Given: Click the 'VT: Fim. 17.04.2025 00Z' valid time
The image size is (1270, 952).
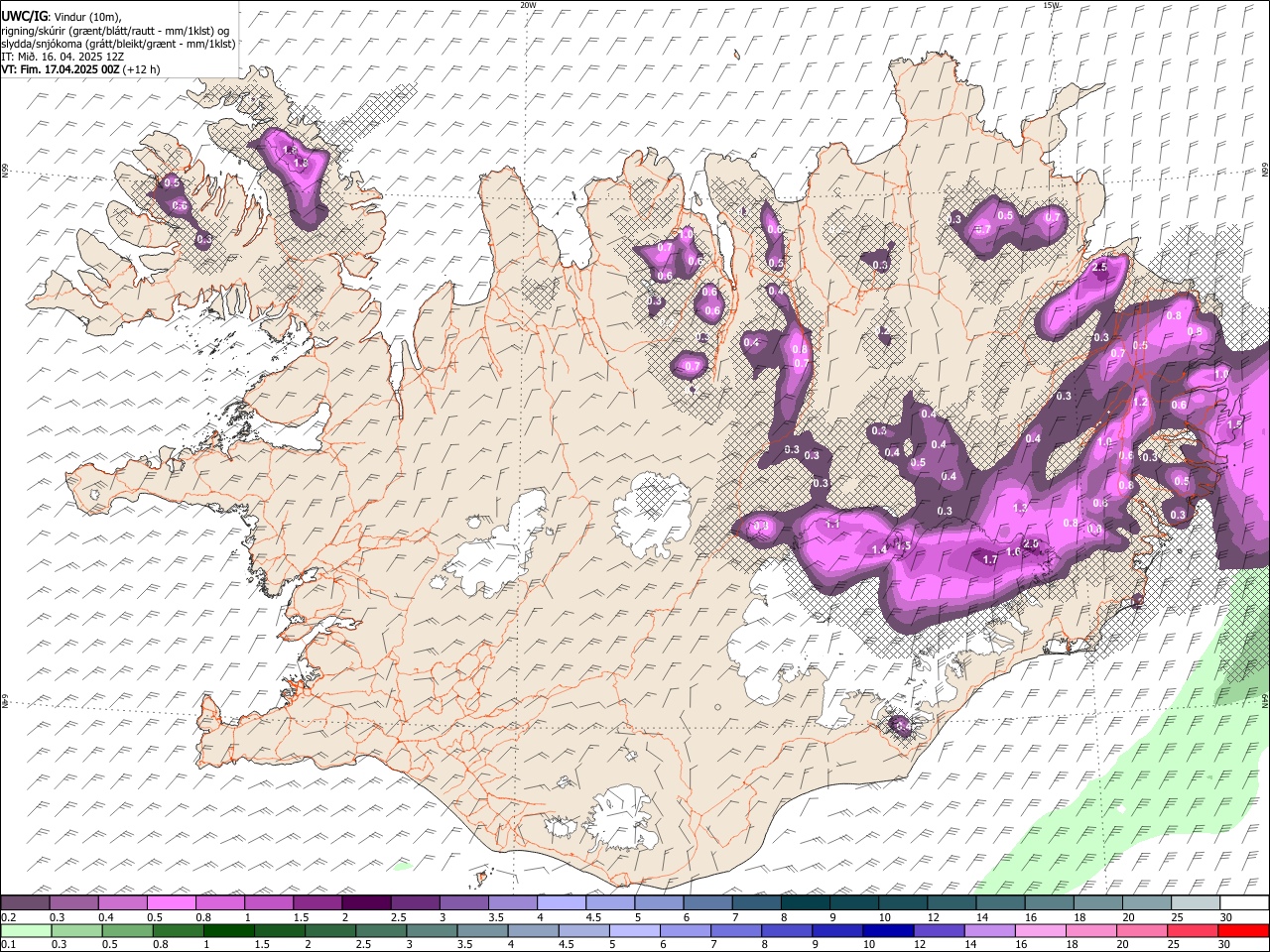Looking at the screenshot, I should click(61, 69).
